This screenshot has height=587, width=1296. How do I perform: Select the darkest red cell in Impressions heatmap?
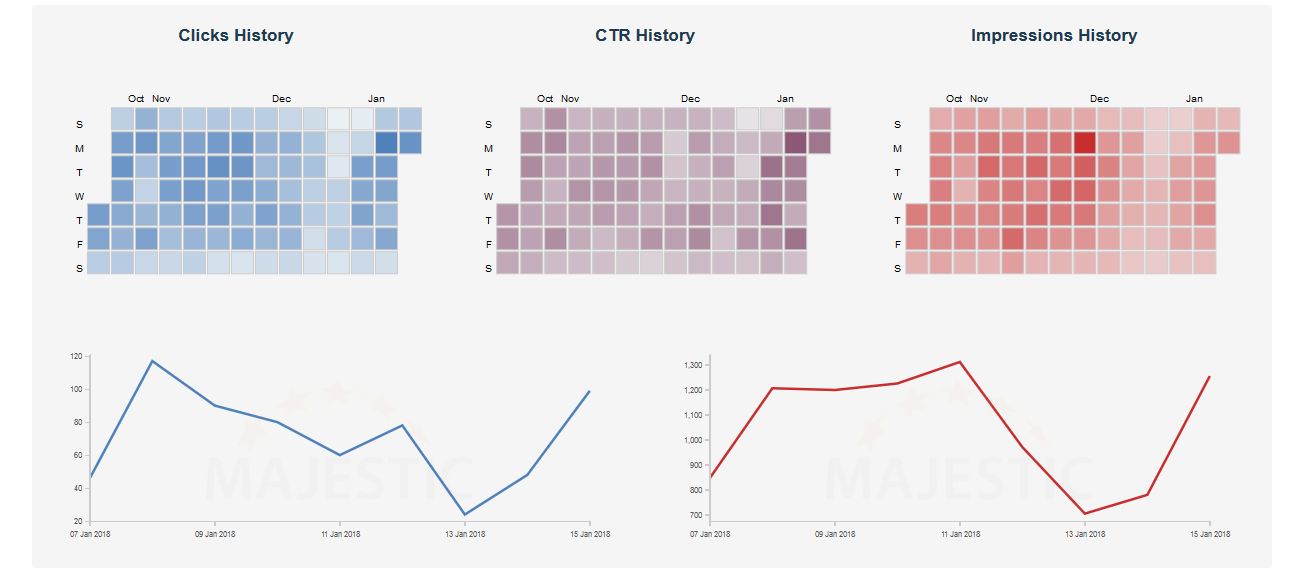coord(1084,143)
